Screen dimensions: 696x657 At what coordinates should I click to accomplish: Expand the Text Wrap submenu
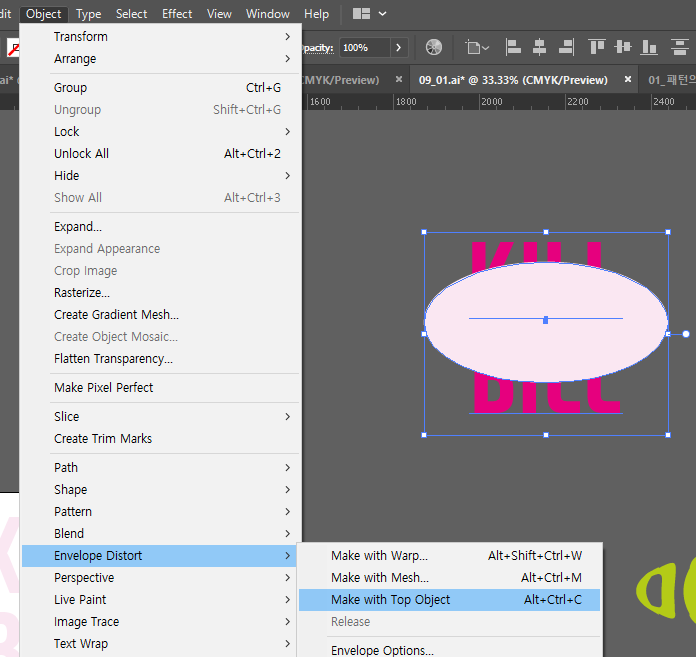pyautogui.click(x=160, y=644)
